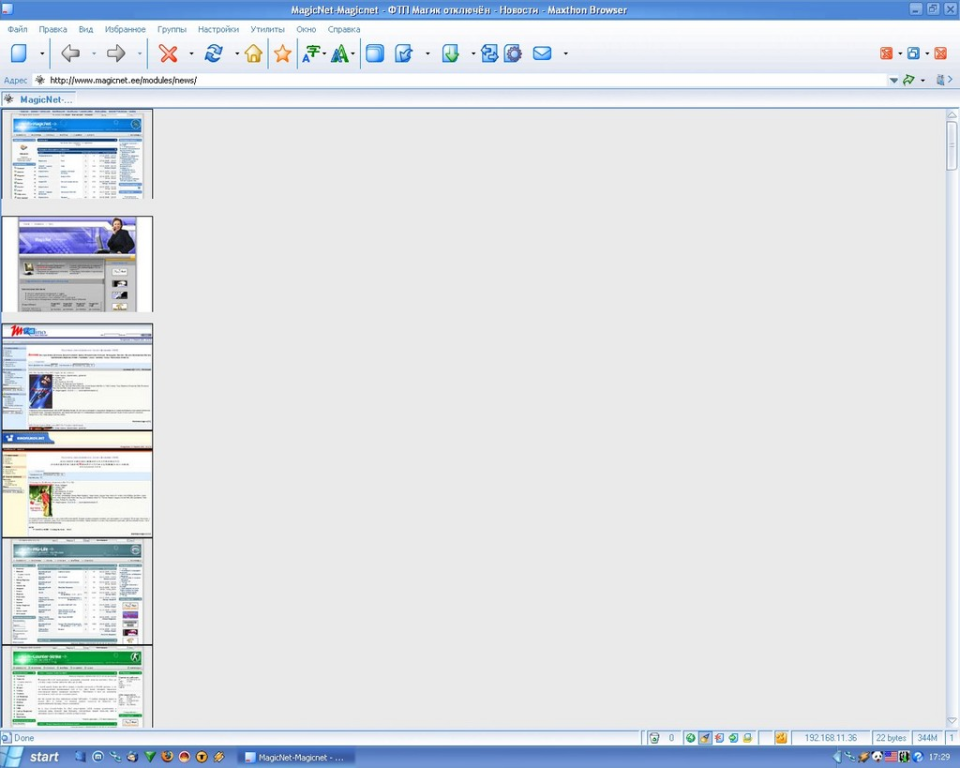Click into the address URL field
The width and height of the screenshot is (960, 768).
[450, 80]
